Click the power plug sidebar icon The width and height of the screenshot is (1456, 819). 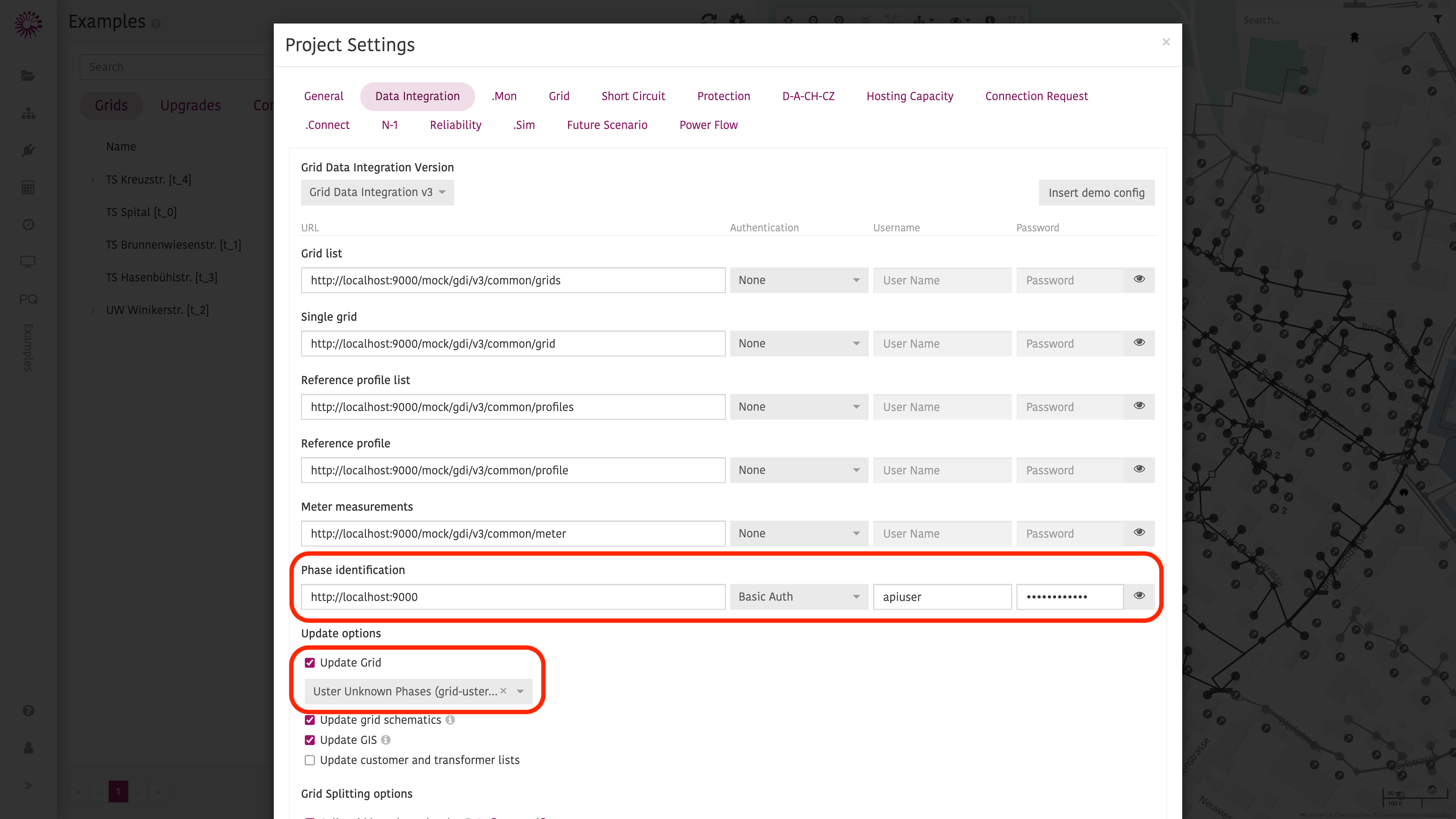pyautogui.click(x=28, y=151)
